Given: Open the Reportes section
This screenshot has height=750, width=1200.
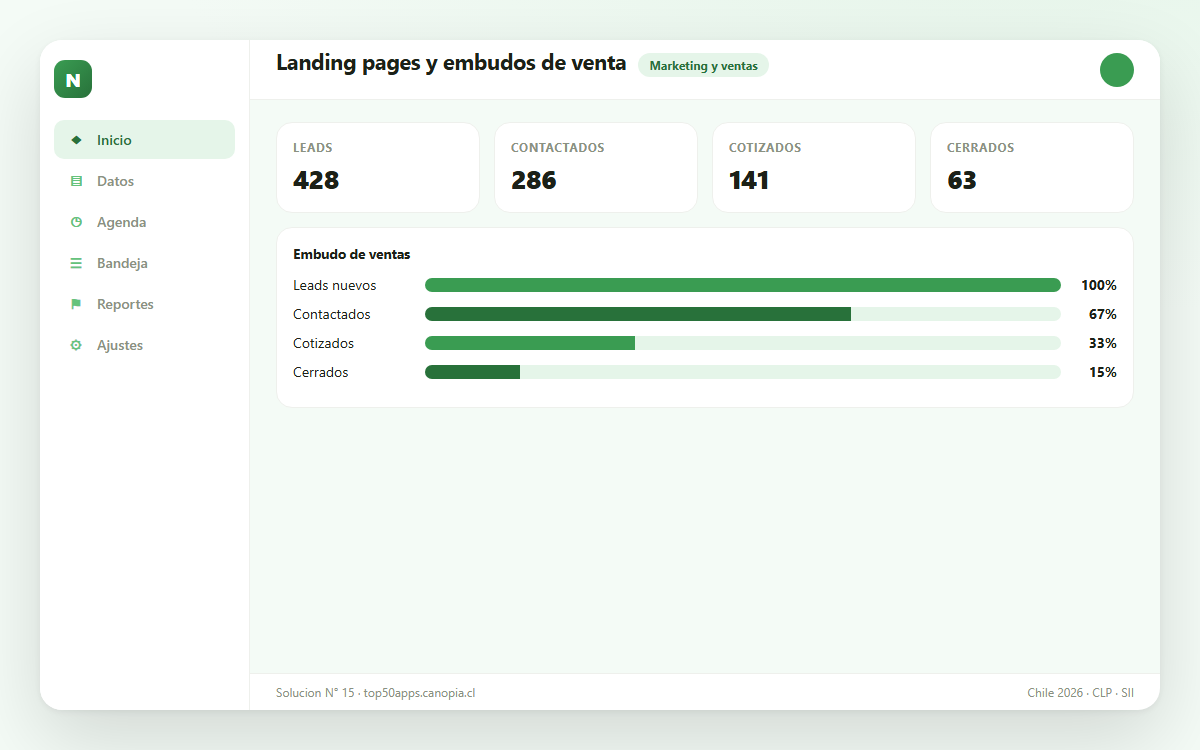Looking at the screenshot, I should tap(144, 304).
